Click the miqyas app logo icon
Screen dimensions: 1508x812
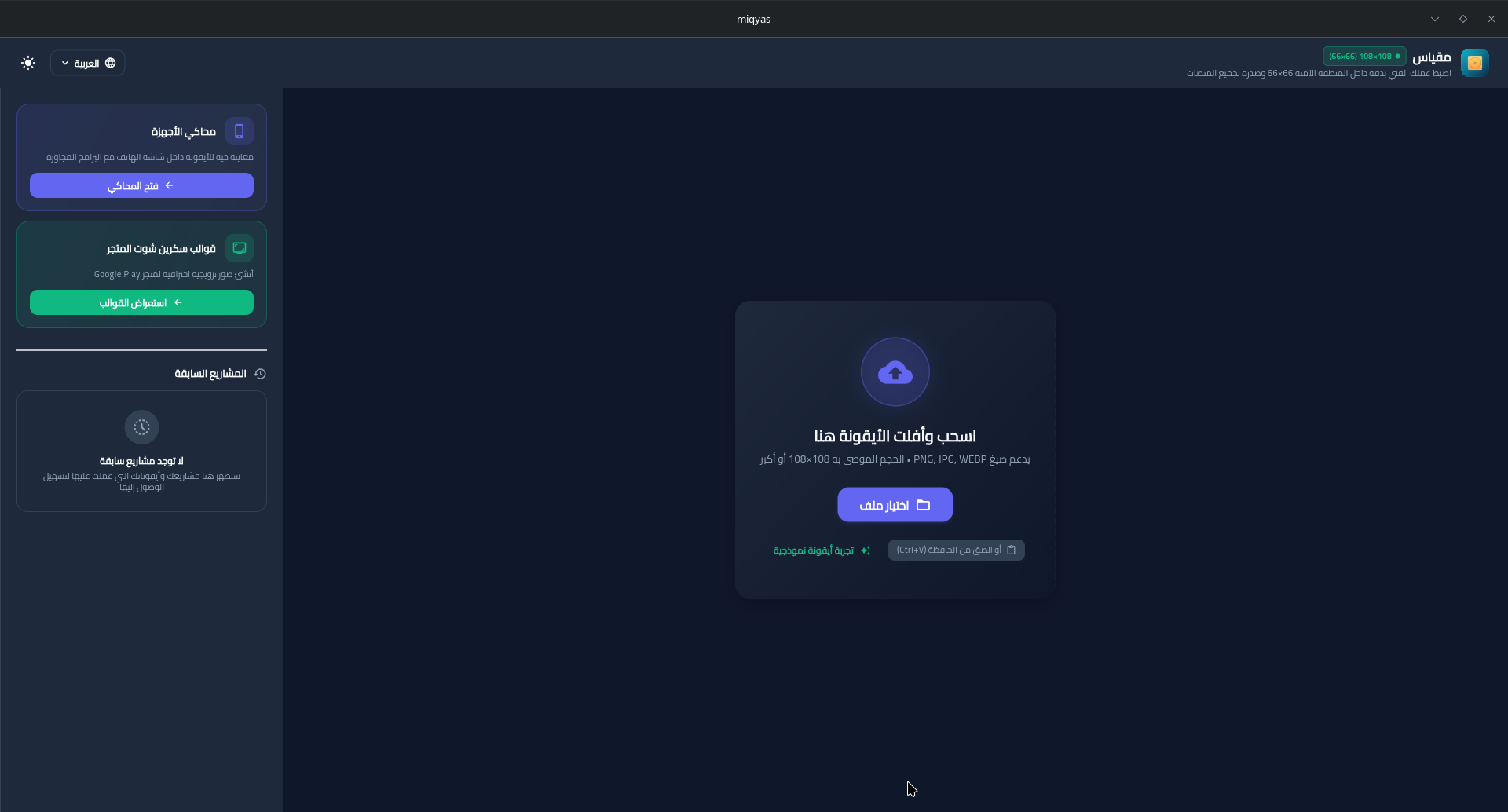click(x=1474, y=63)
